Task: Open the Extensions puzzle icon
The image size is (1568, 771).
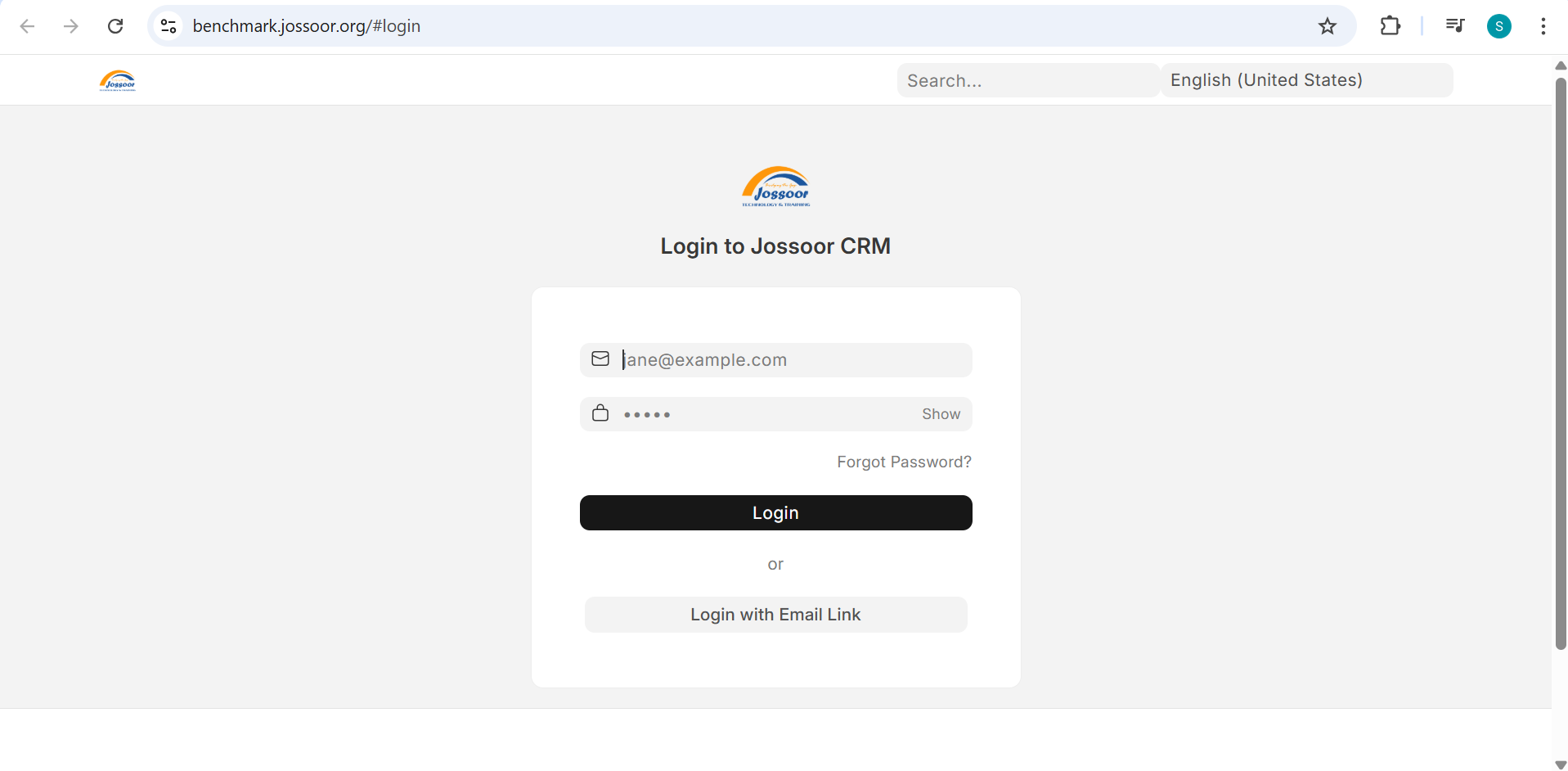Action: [1390, 26]
